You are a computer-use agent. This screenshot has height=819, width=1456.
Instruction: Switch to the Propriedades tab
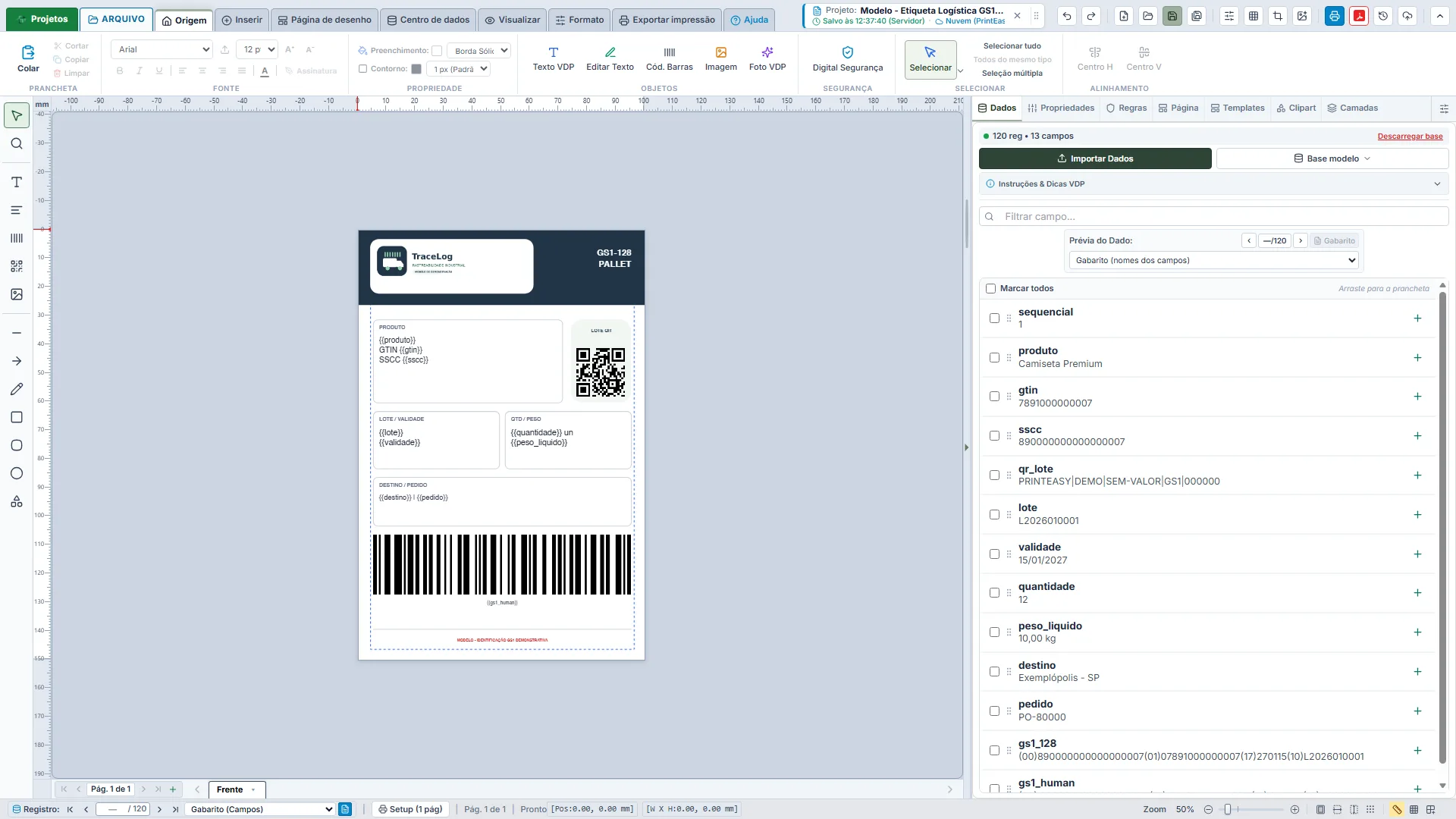tap(1061, 108)
